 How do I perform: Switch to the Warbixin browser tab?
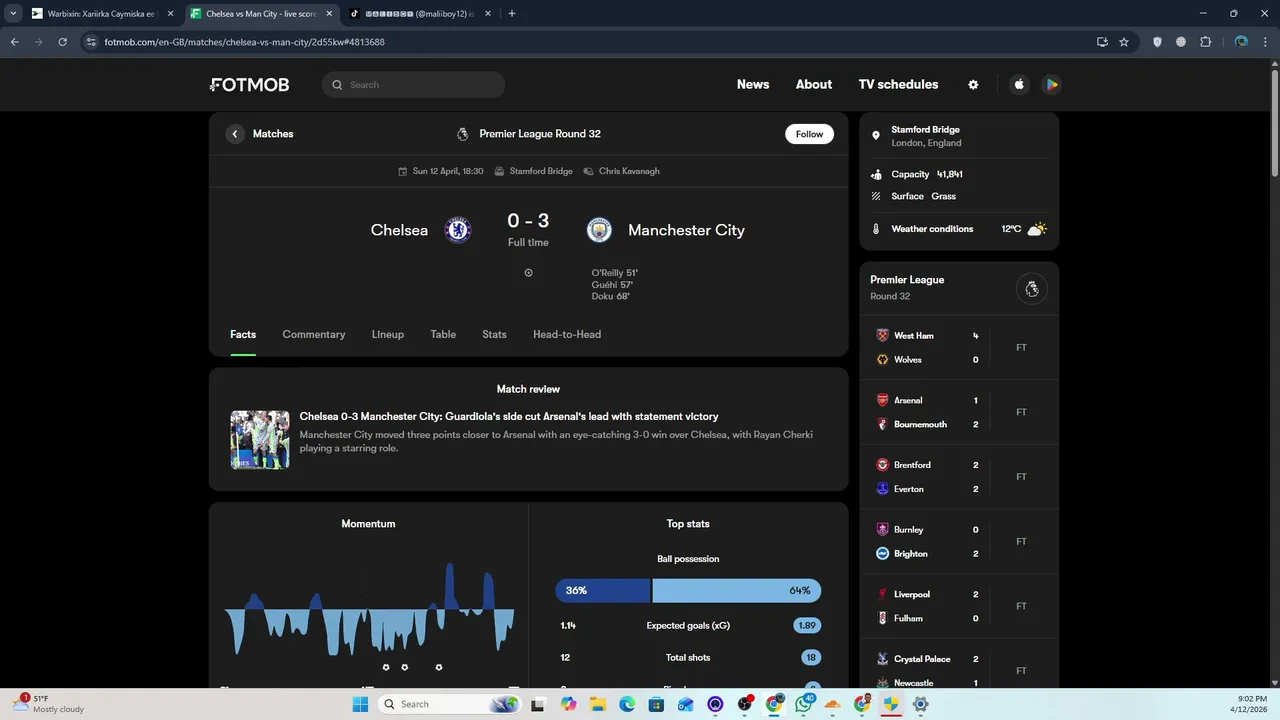(100, 14)
